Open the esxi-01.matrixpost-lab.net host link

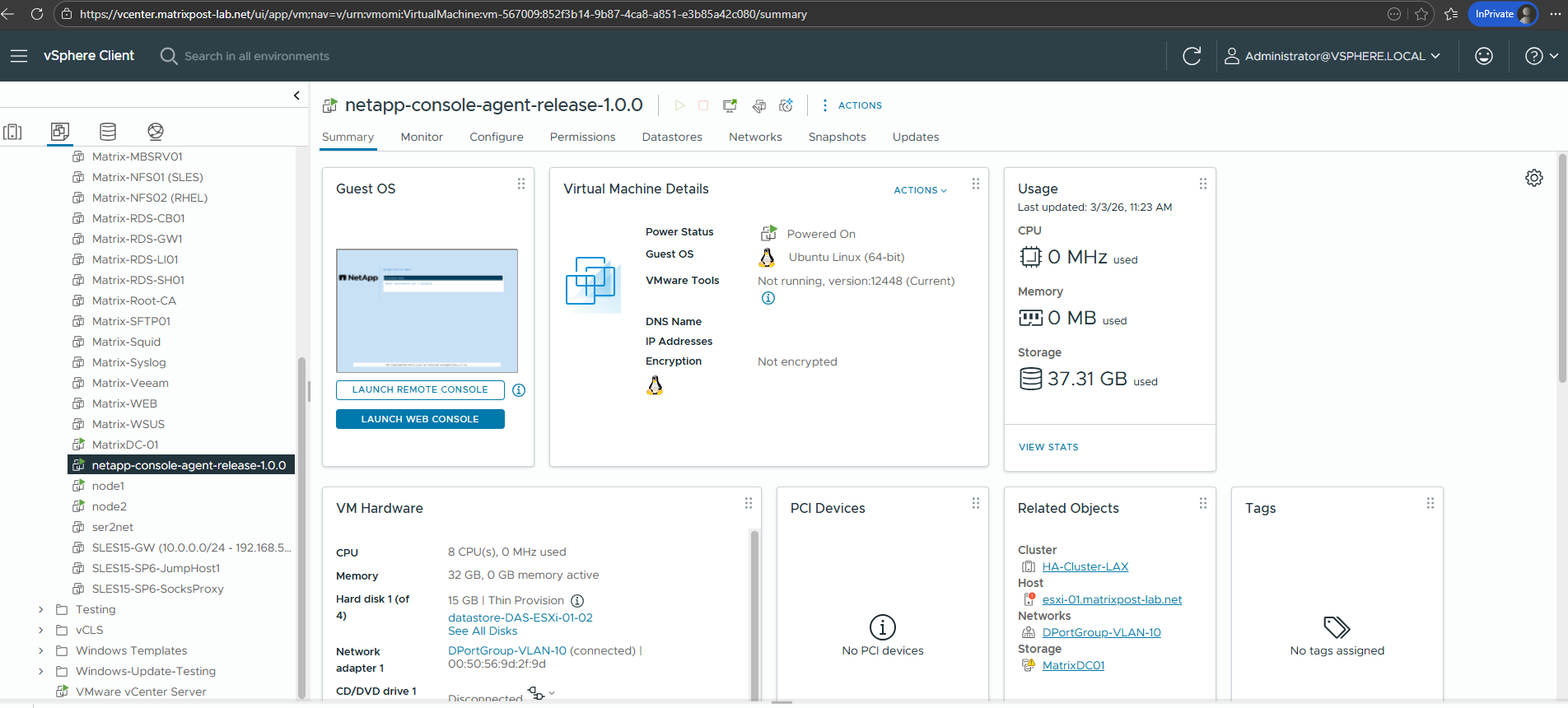tap(1112, 599)
